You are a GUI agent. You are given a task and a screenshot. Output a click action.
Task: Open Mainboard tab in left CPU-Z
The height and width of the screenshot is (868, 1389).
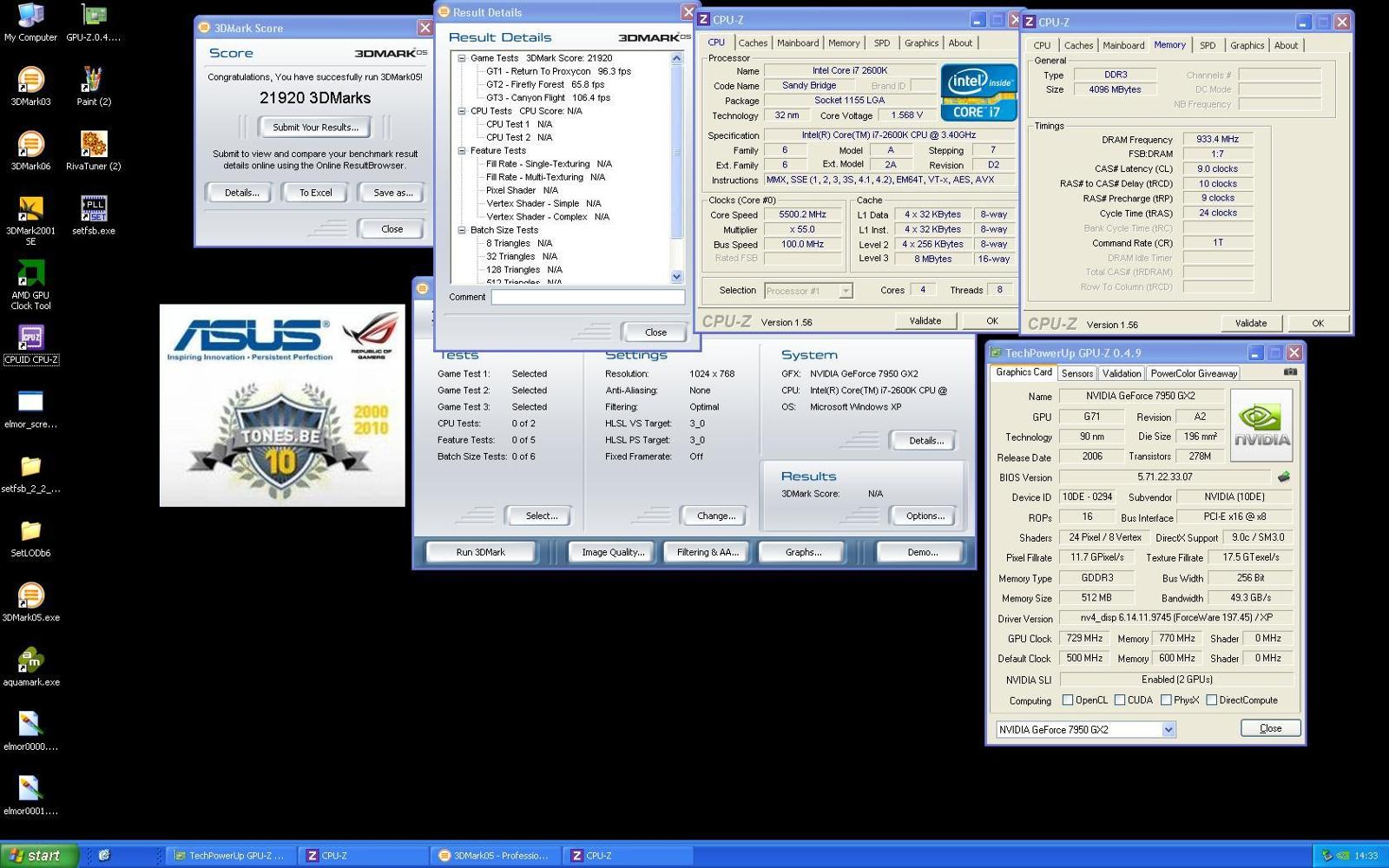pyautogui.click(x=798, y=43)
